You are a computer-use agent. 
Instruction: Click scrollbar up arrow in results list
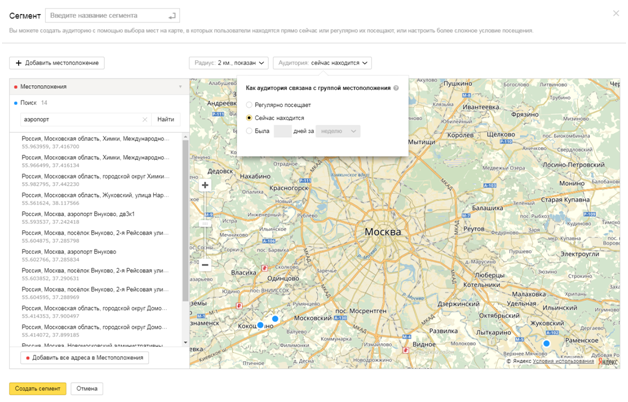coord(185,137)
